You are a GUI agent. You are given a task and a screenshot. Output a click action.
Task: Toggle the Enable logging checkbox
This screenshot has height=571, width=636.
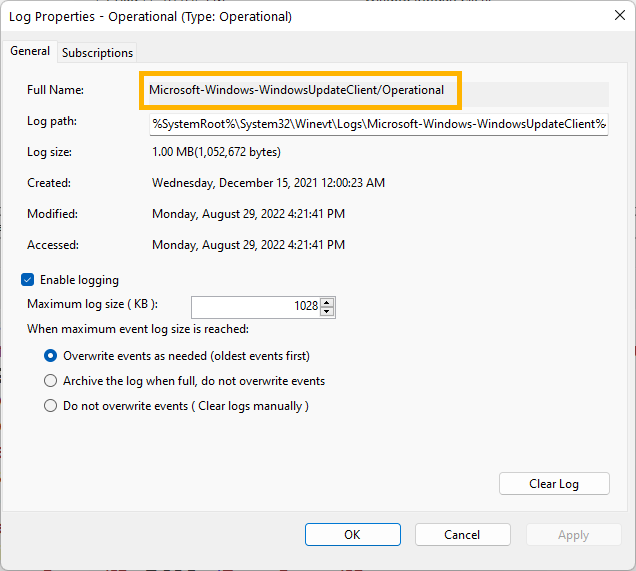[28, 280]
